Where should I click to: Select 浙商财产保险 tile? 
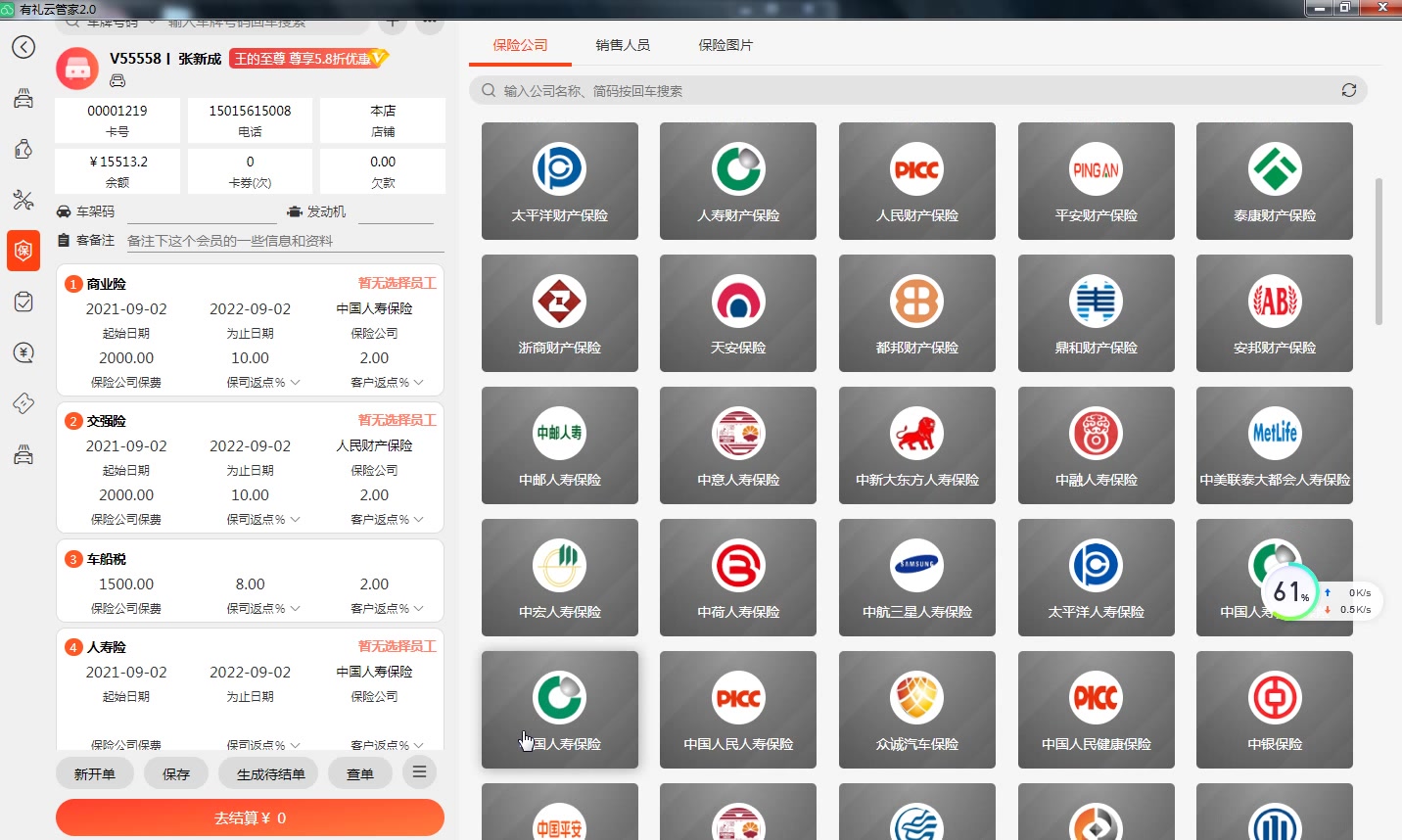point(559,313)
